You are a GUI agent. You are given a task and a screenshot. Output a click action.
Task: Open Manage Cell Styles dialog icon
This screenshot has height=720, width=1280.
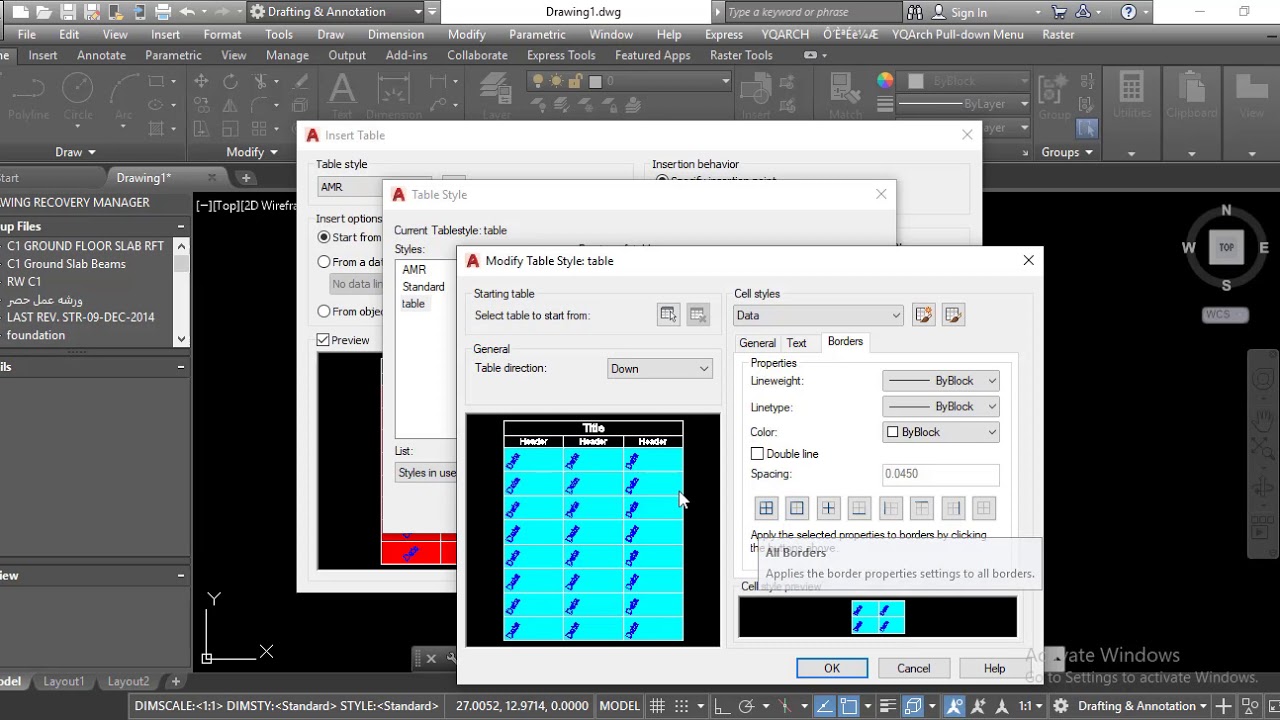coord(953,315)
